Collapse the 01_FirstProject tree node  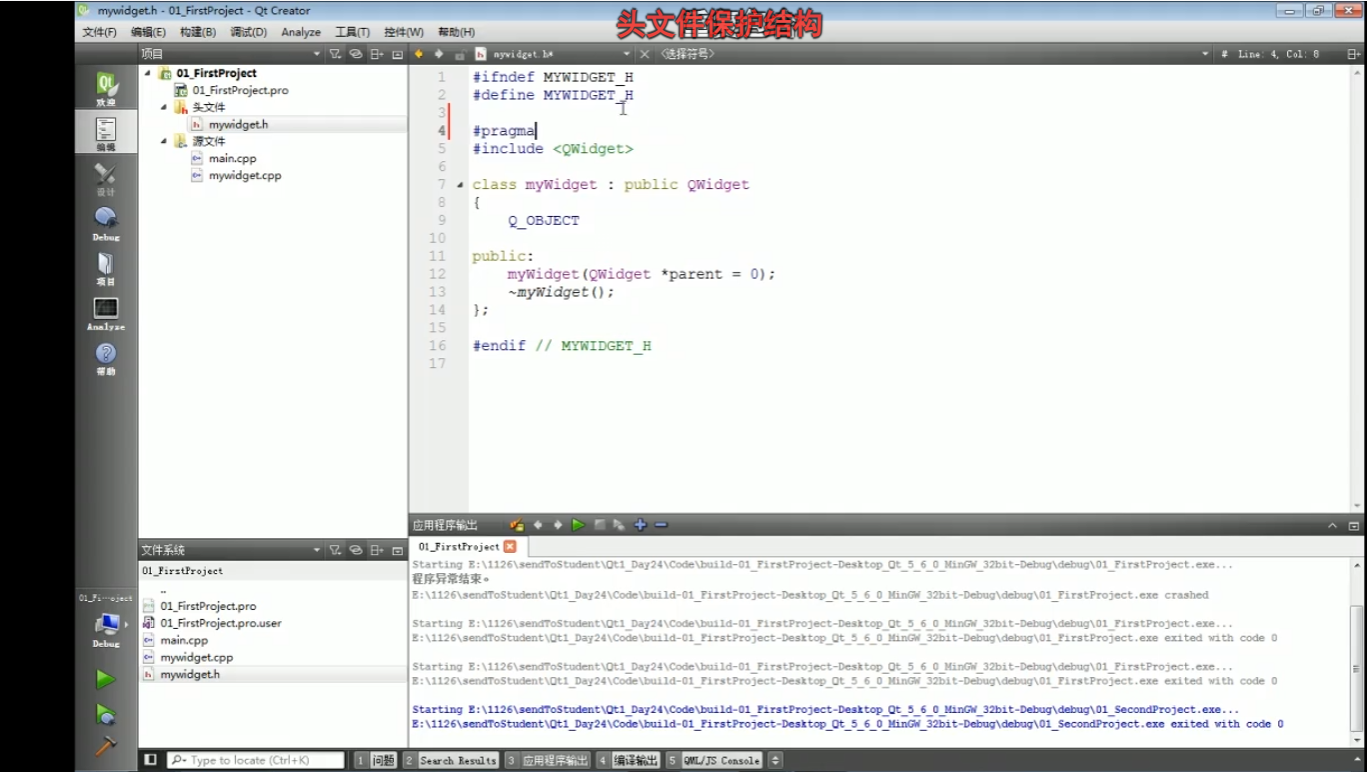(149, 73)
